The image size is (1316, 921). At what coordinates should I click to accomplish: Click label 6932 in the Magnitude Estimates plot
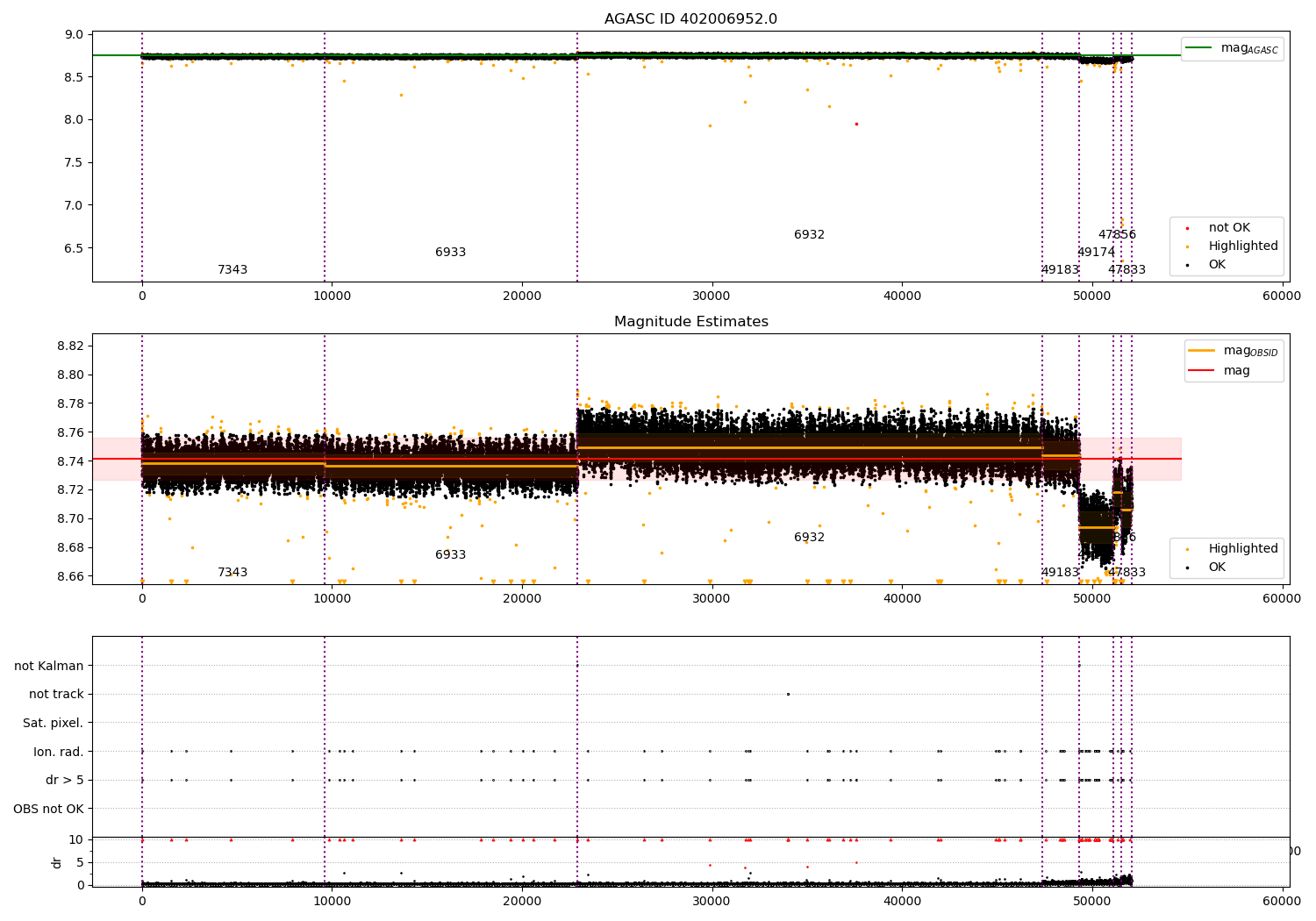click(809, 538)
